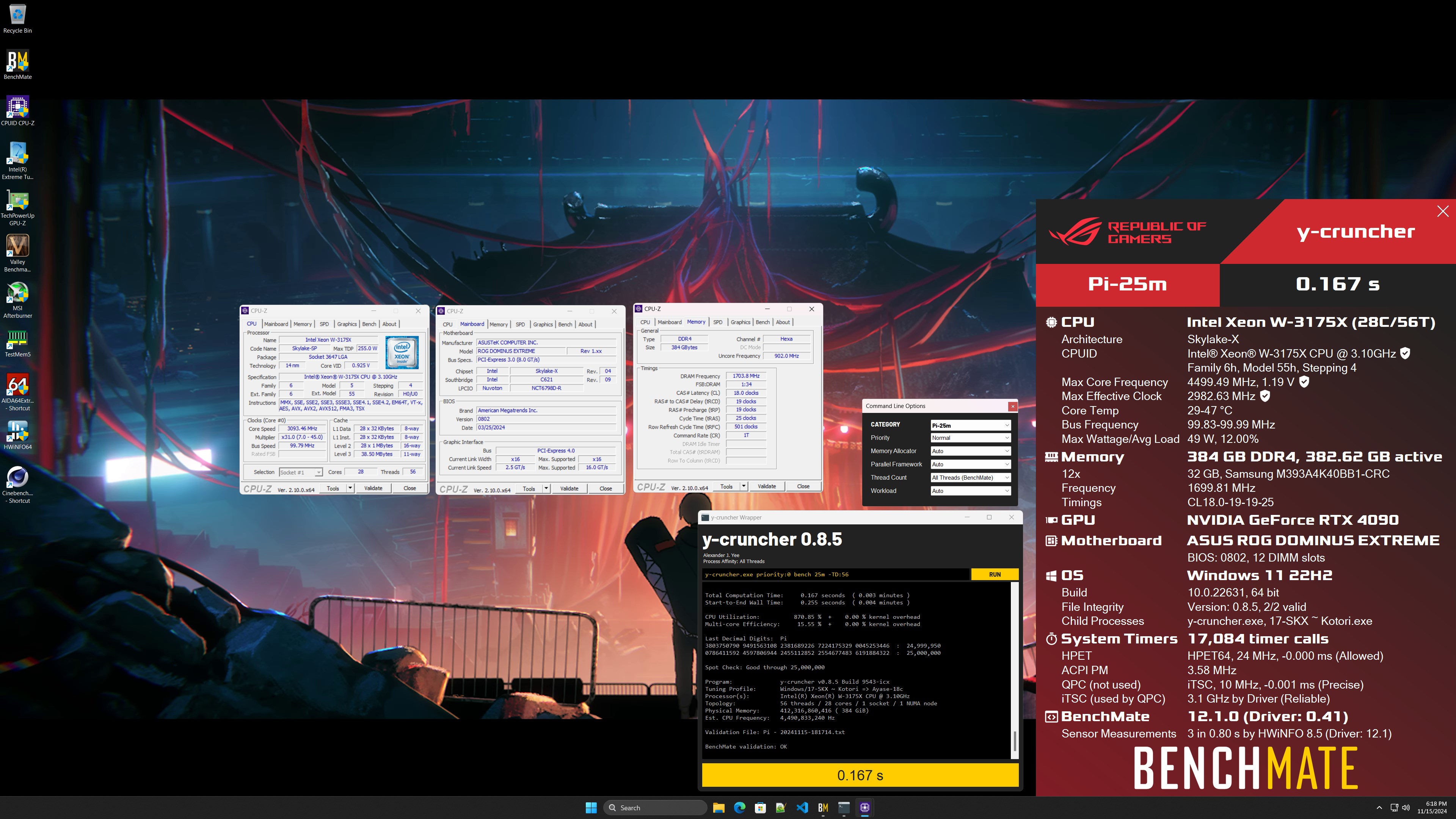
Task: Open BenchMate desktop shortcut
Action: click(17, 65)
